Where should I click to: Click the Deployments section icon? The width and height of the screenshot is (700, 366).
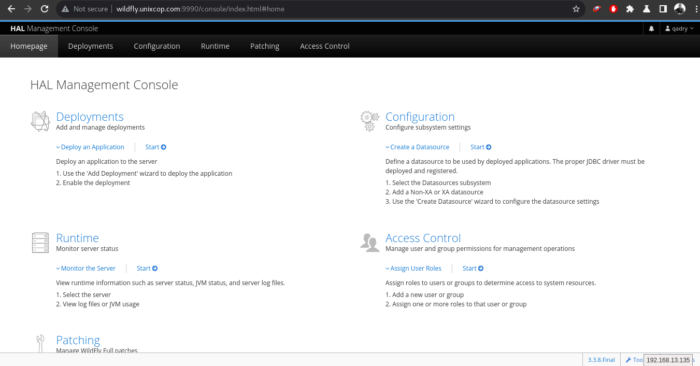40,121
